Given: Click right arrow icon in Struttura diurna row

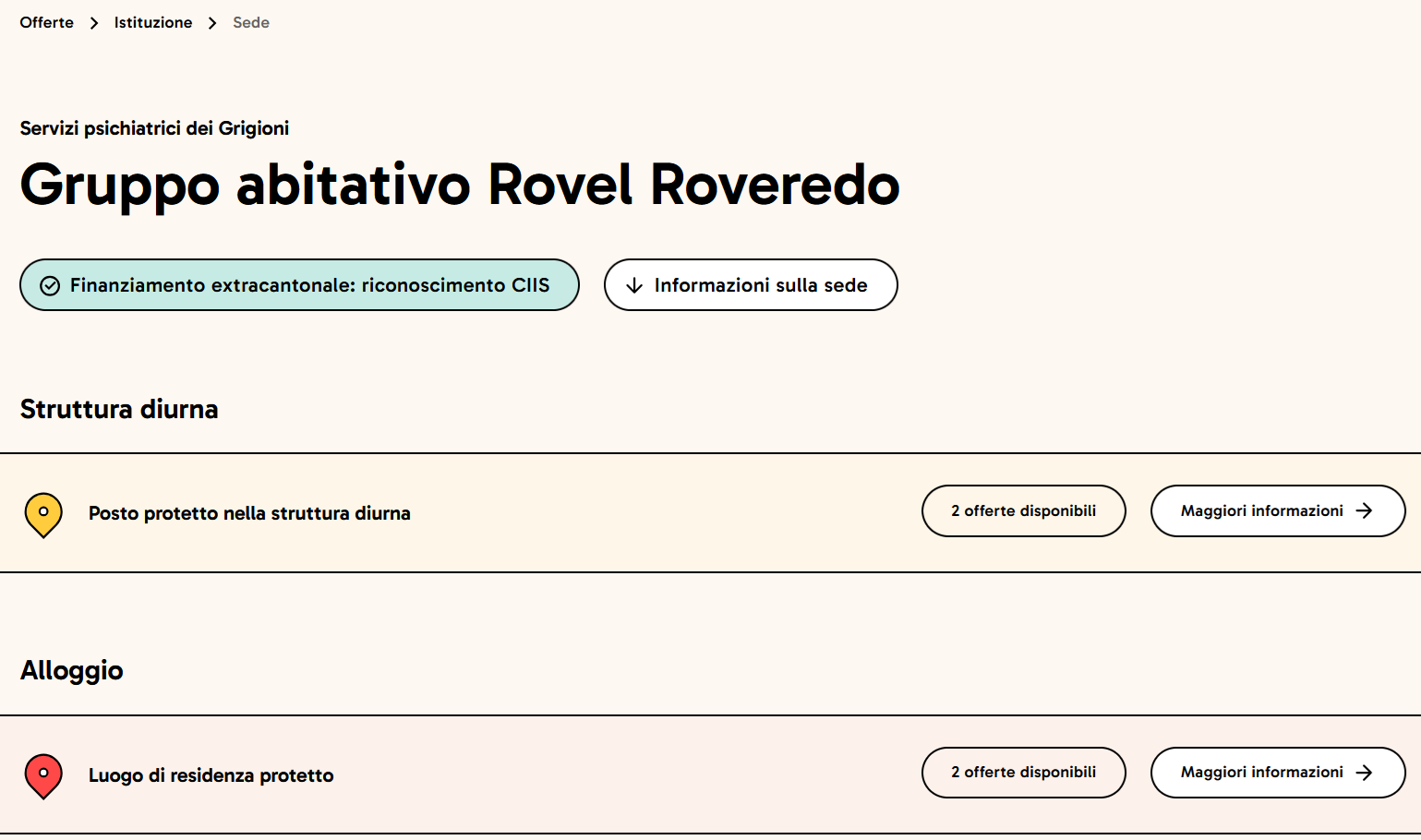Looking at the screenshot, I should click(x=1364, y=511).
